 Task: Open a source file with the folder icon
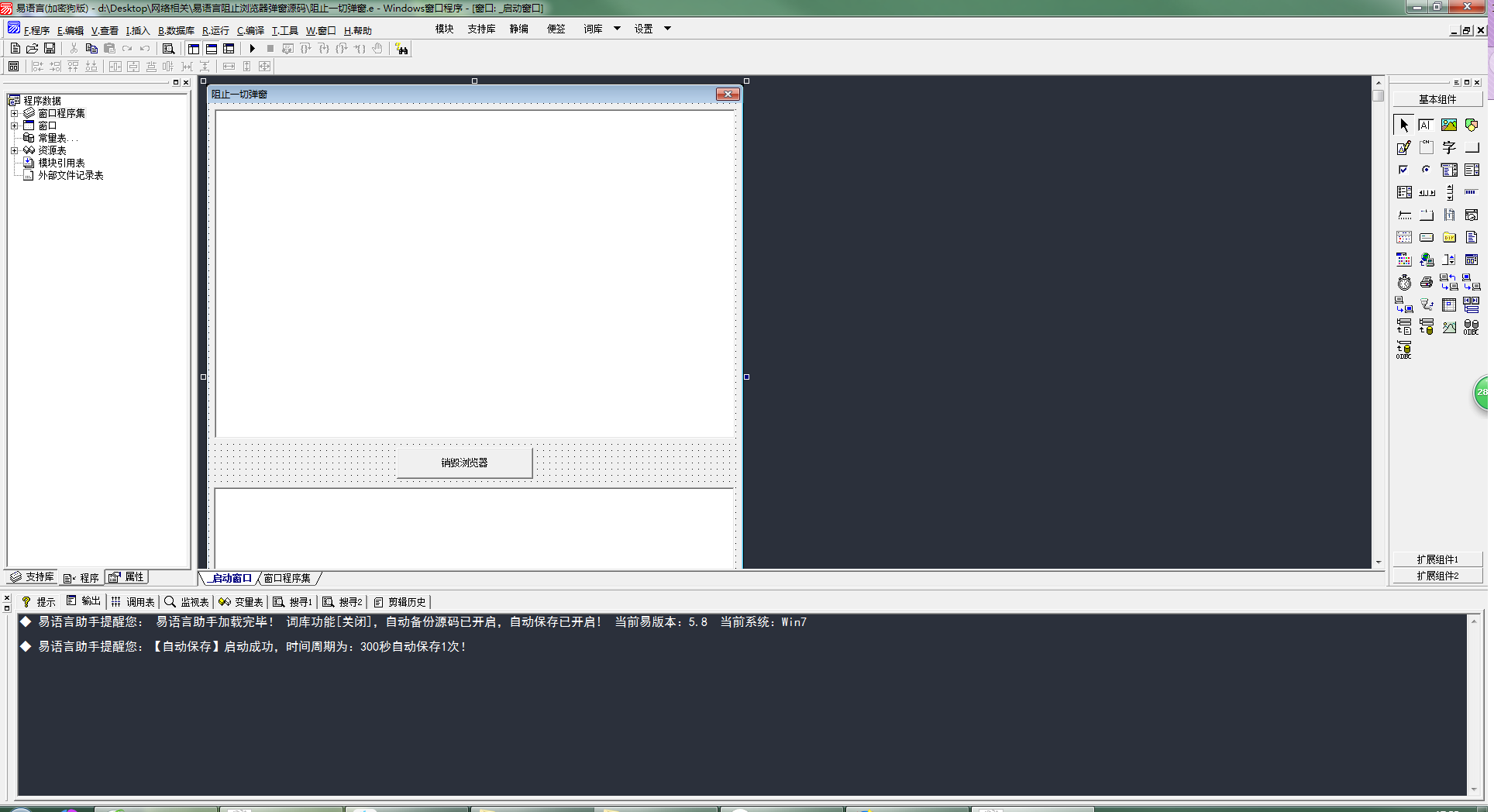pyautogui.click(x=33, y=48)
